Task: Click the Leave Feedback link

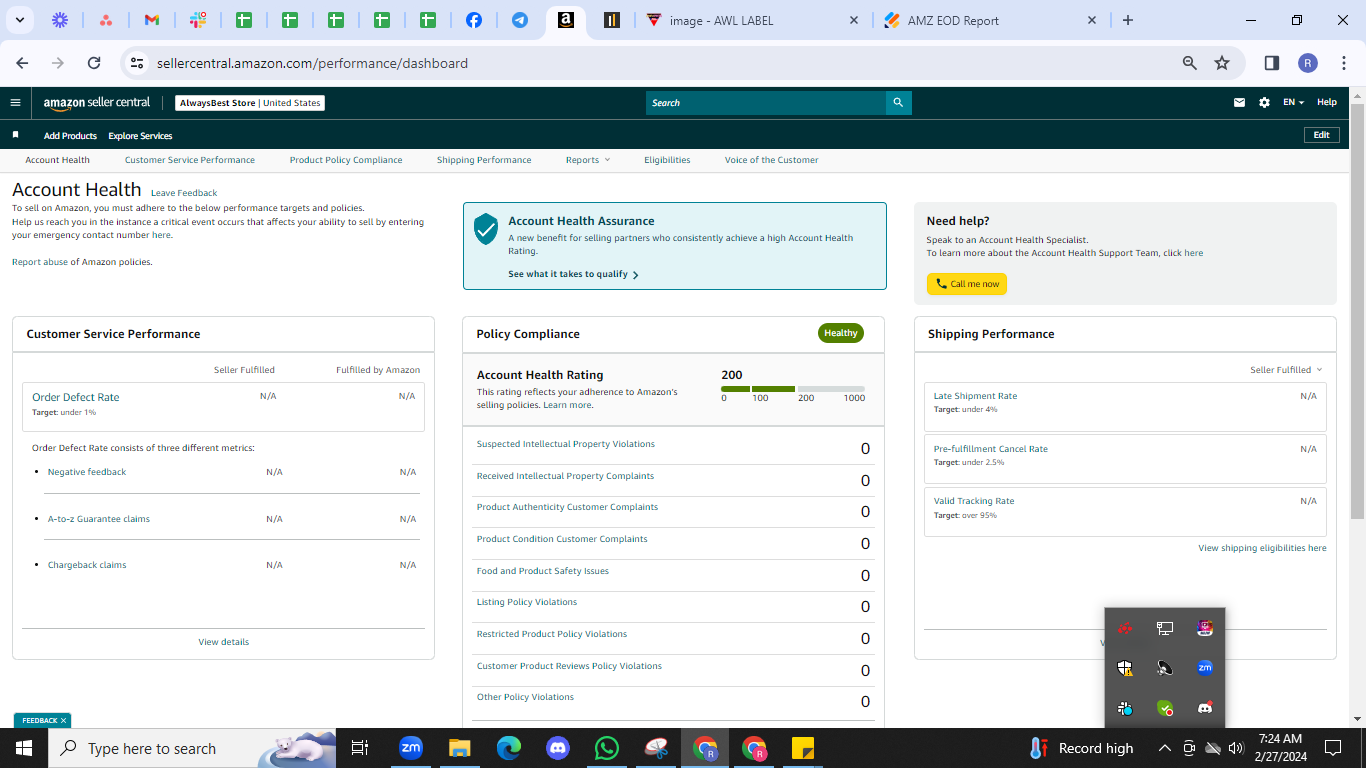Action: (184, 193)
